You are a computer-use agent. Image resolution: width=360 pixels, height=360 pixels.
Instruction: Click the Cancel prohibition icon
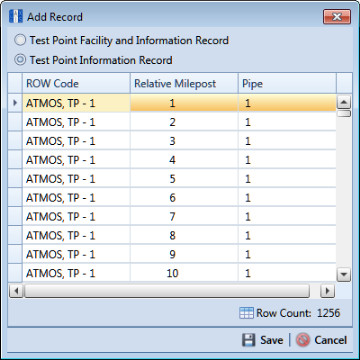coord(303,340)
